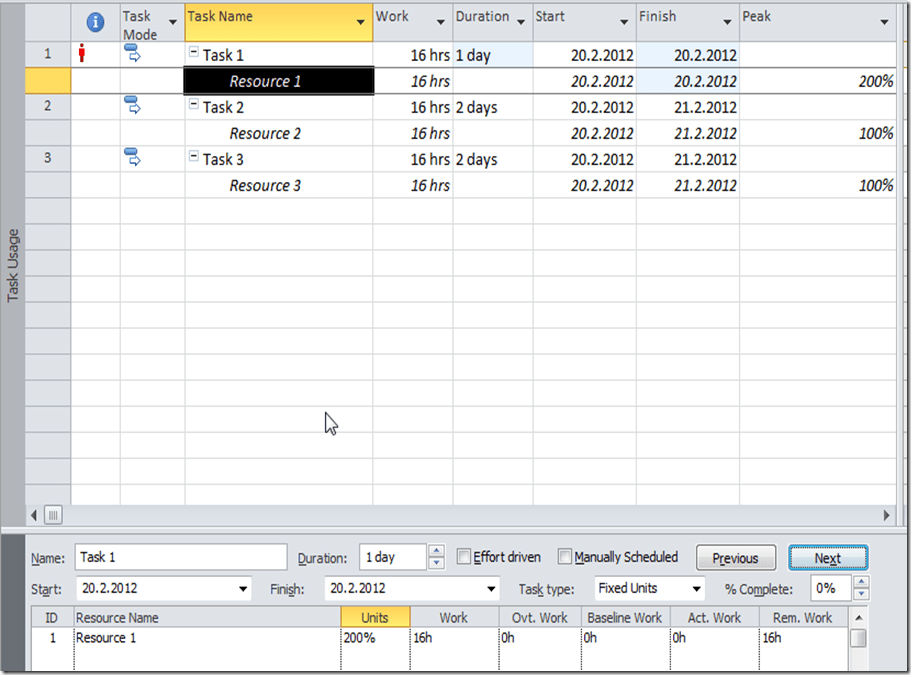This screenshot has width=911, height=675.
Task: Open the Task type dropdown showing Fixed Units
Action: coord(697,589)
